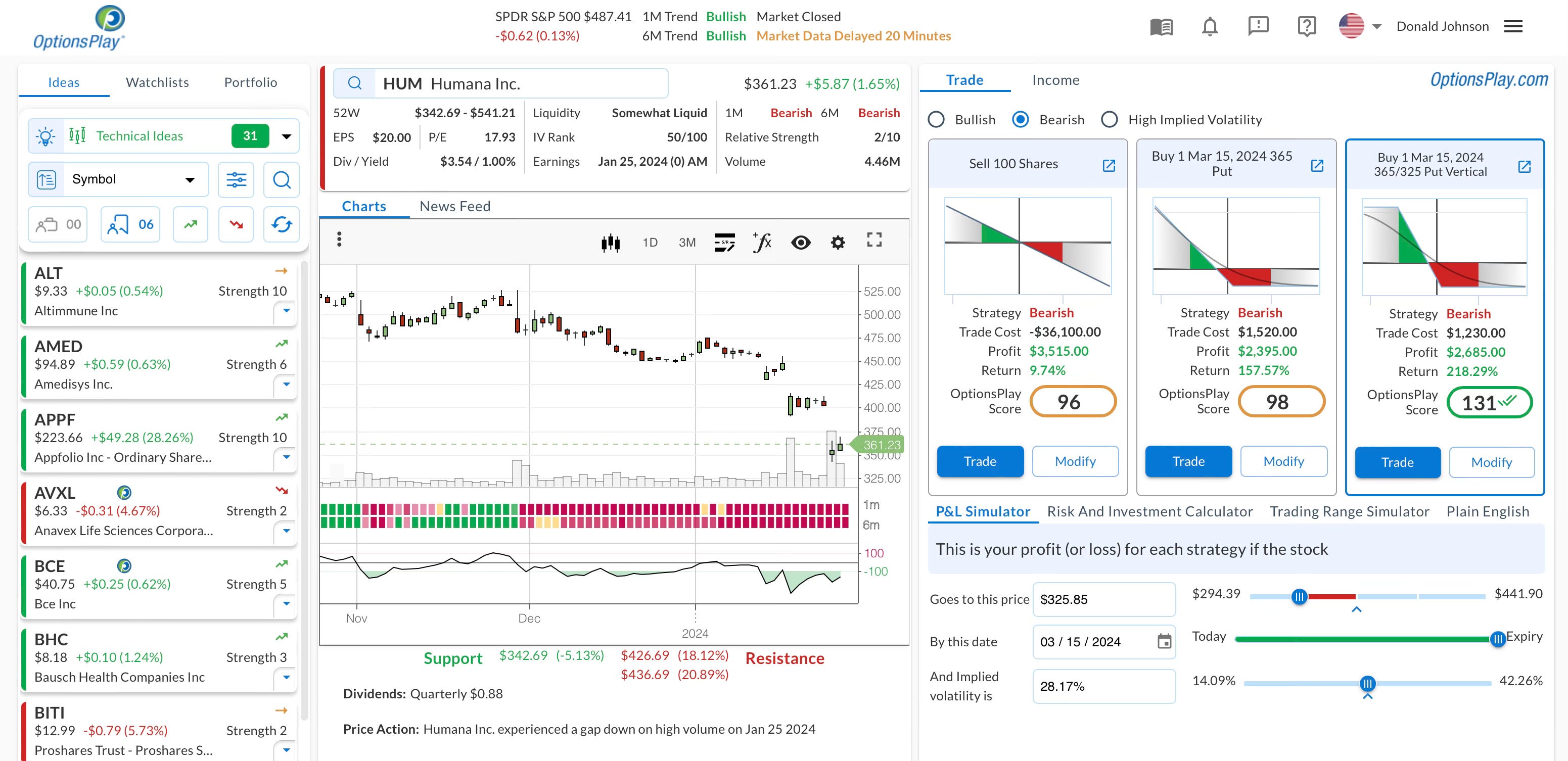Switch to the Income tab
1568x761 pixels.
click(1055, 80)
